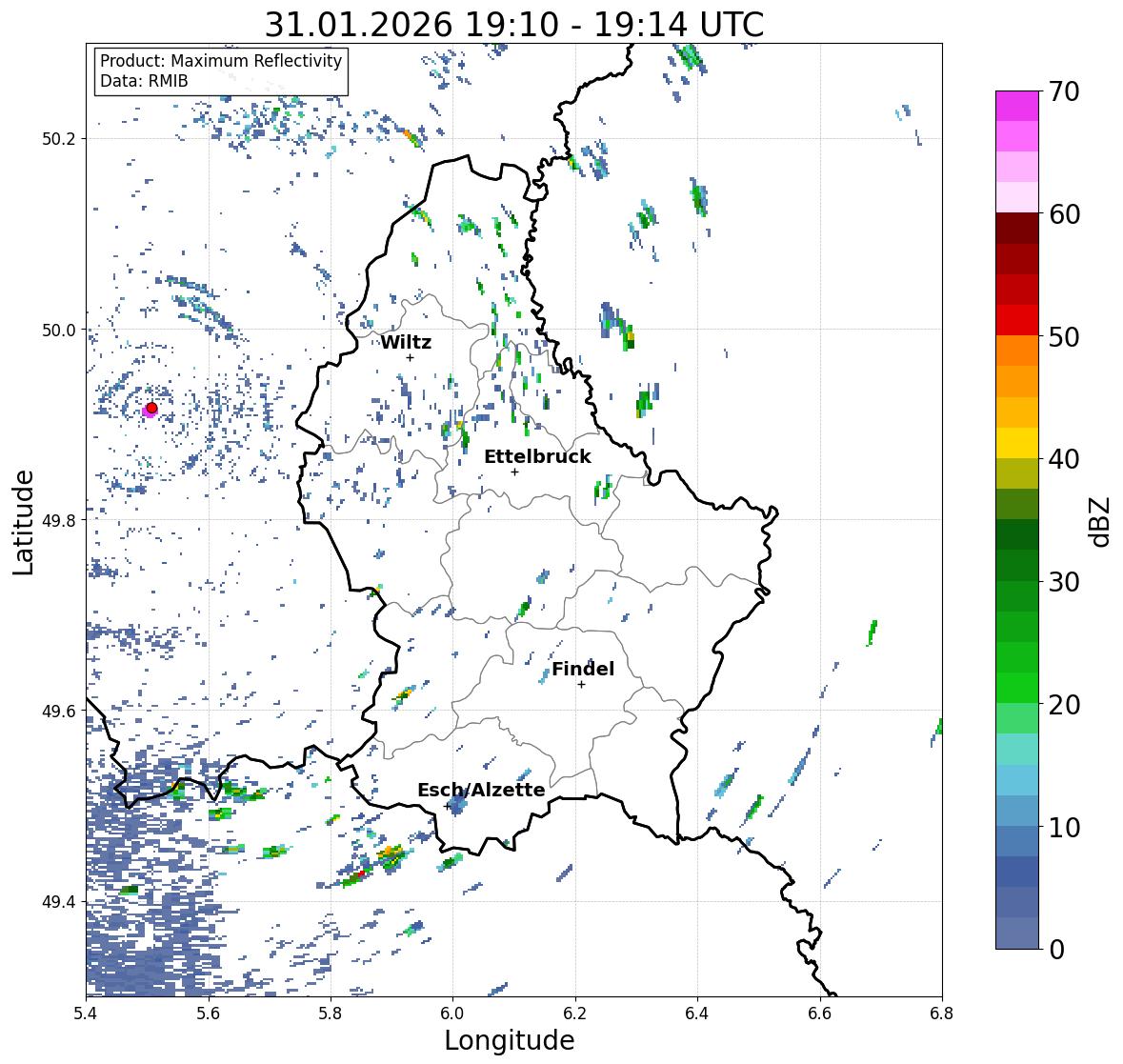Click the Latitude axis label
Viewport: 1123px width, 1064px height.
click(23, 523)
